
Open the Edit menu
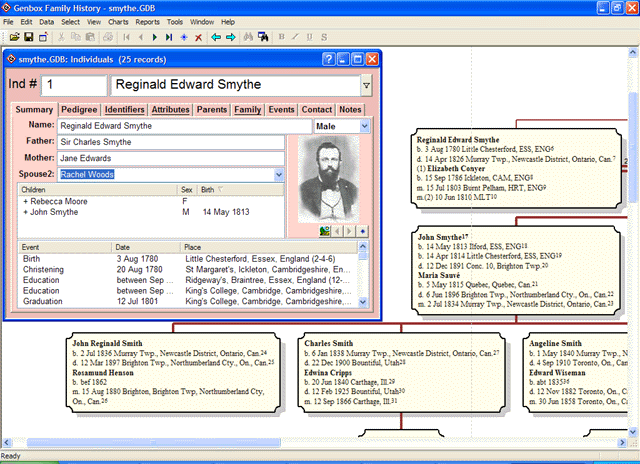click(26, 22)
